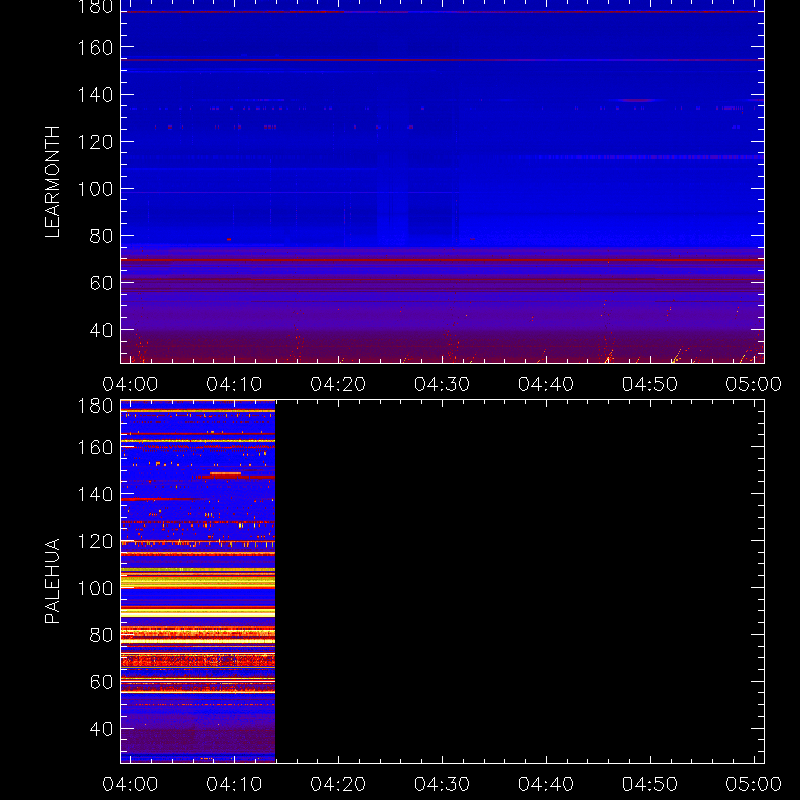Select the 40 tick label on Learmonth axis

(x=101, y=331)
